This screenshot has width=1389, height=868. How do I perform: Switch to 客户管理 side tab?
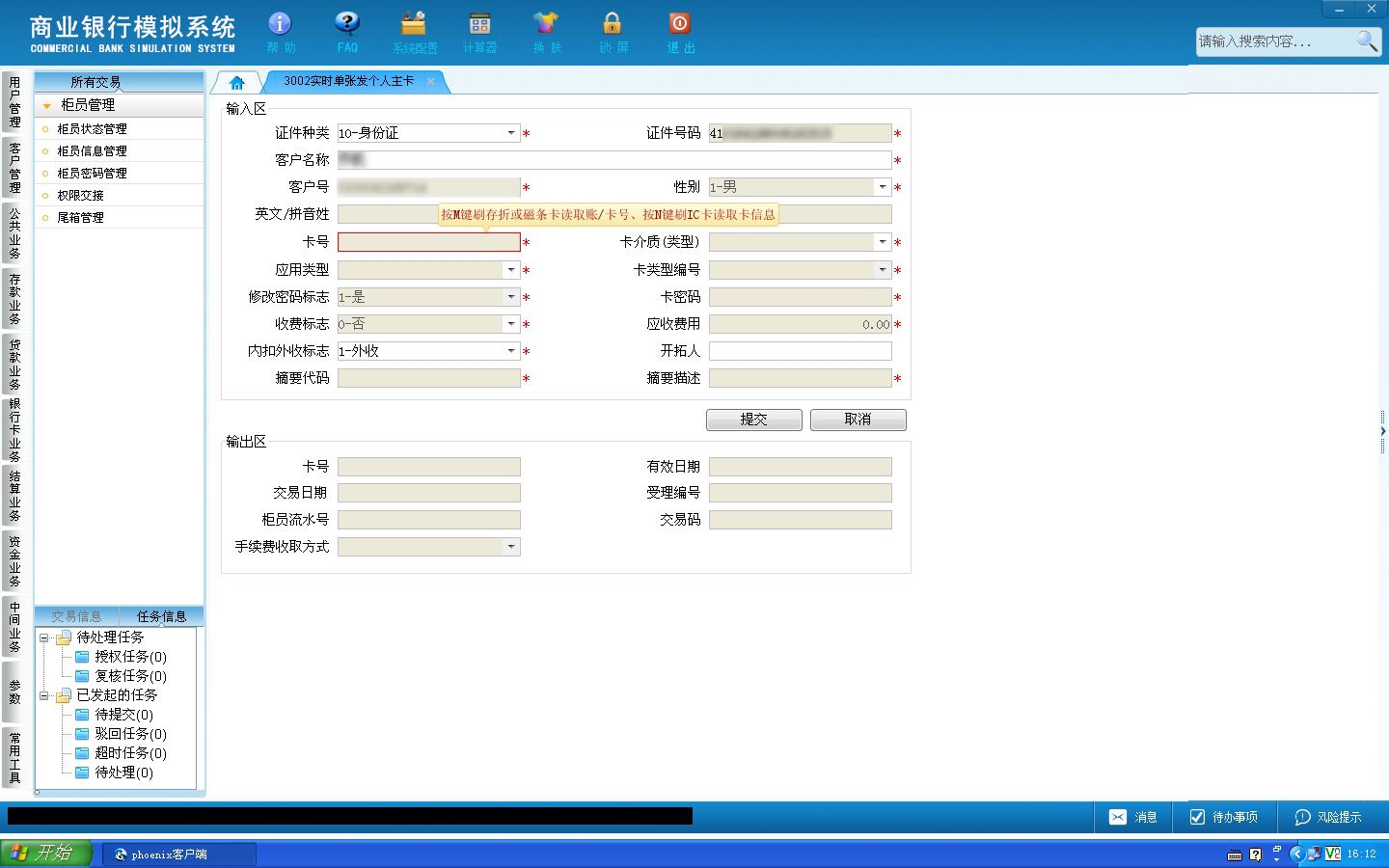(x=14, y=168)
